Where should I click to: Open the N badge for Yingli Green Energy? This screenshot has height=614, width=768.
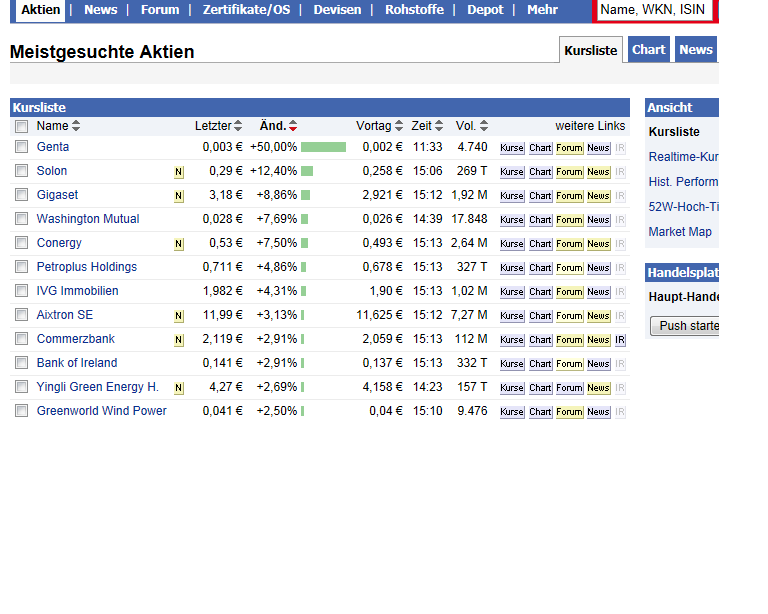coord(179,388)
